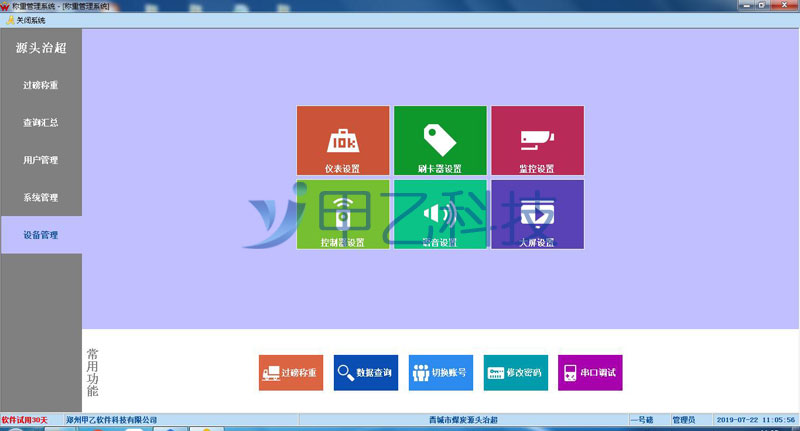The height and width of the screenshot is (431, 800).
Task: Click the 串口调试 serial debug shortcut
Action: (589, 373)
